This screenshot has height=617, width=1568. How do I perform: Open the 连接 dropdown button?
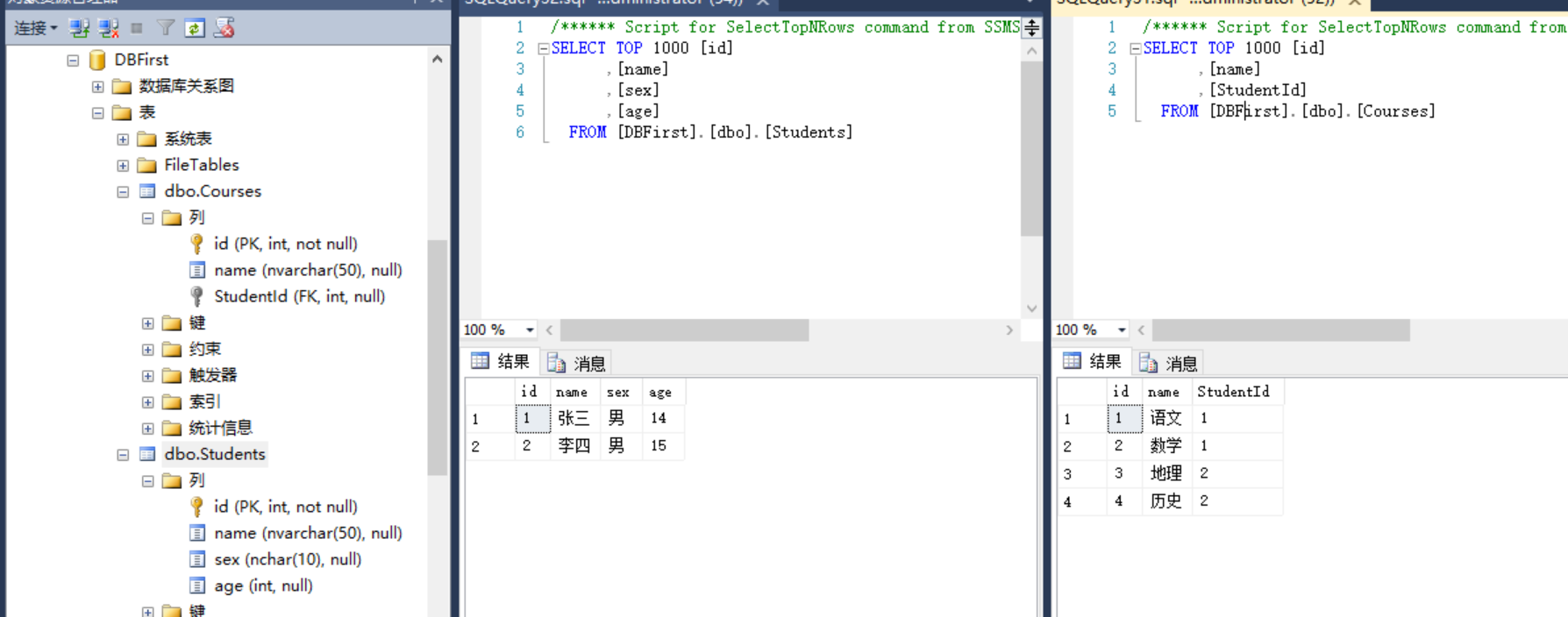36,28
